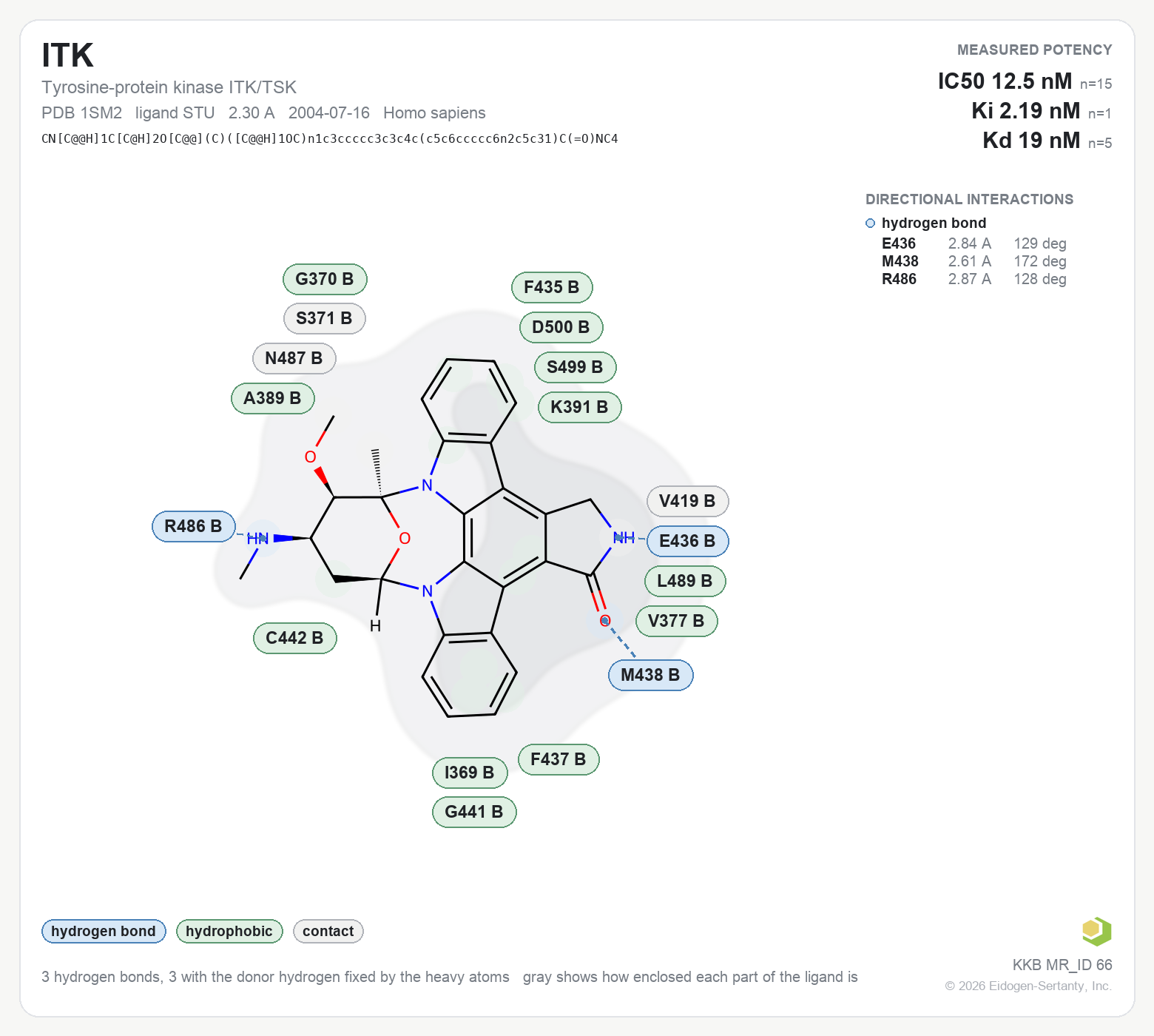The width and height of the screenshot is (1154, 1036).
Task: Click the Tyrosine-protein kinase ITK/TSK subtitle
Action: (x=169, y=87)
